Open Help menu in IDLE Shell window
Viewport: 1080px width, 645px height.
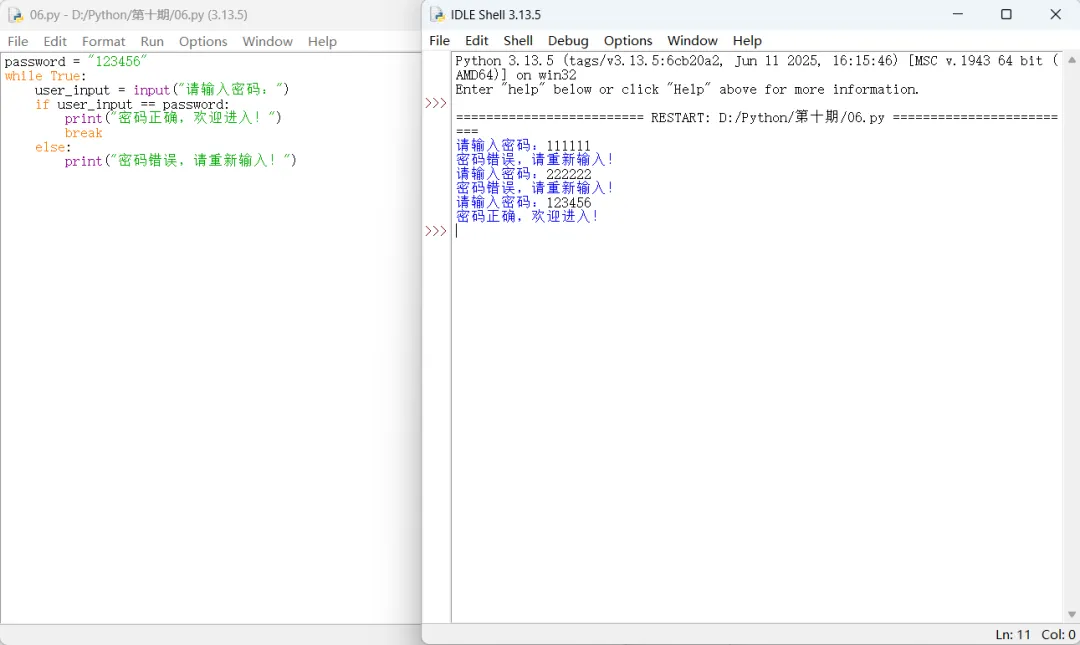(x=747, y=41)
